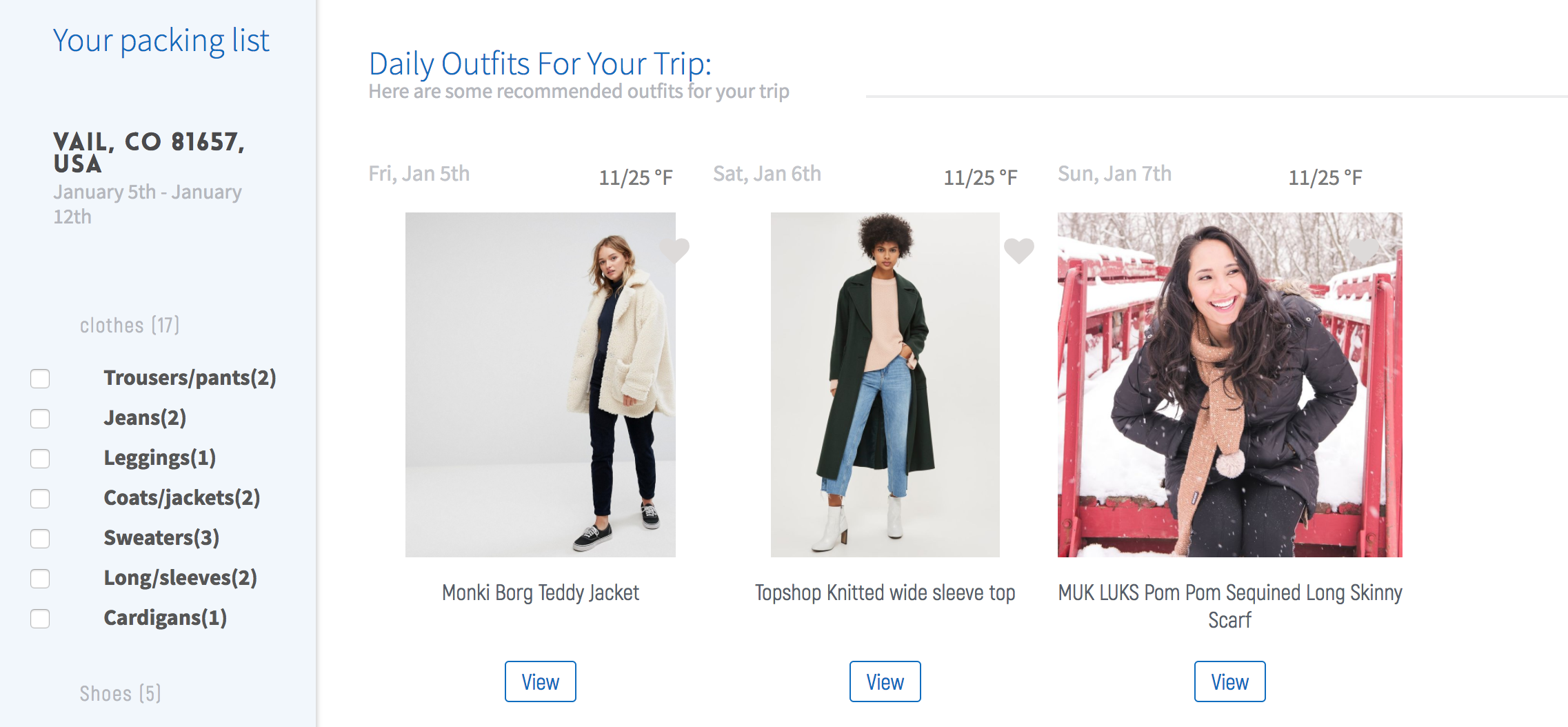Click View for Topshop Knitted top
Screen dimensions: 1568x727
click(x=885, y=681)
